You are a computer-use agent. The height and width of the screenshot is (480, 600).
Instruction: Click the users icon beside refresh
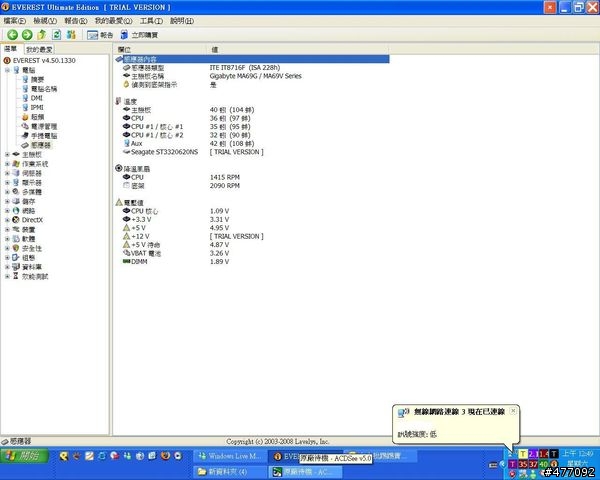[71, 35]
